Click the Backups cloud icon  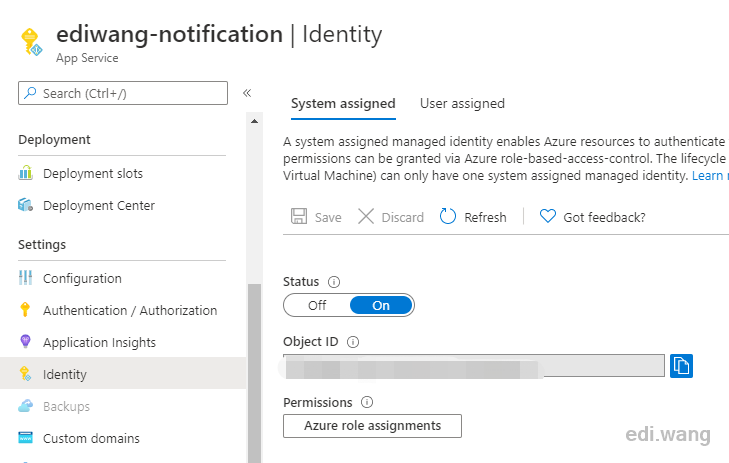26,406
